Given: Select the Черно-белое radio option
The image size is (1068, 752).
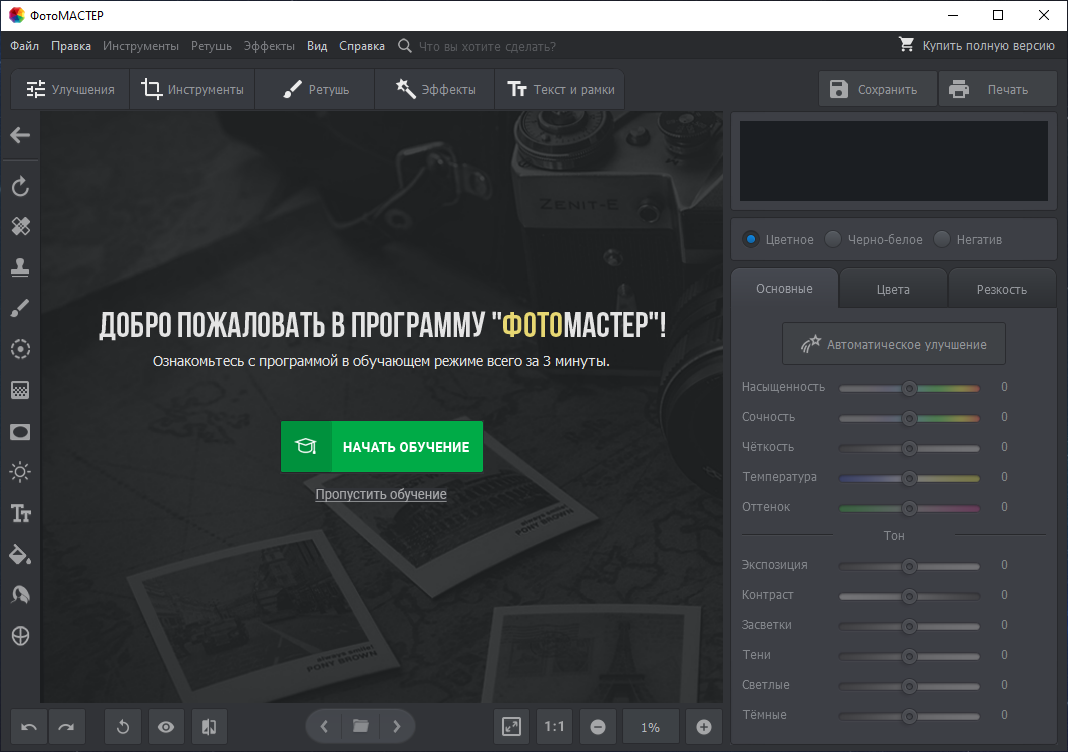Looking at the screenshot, I should [874, 239].
